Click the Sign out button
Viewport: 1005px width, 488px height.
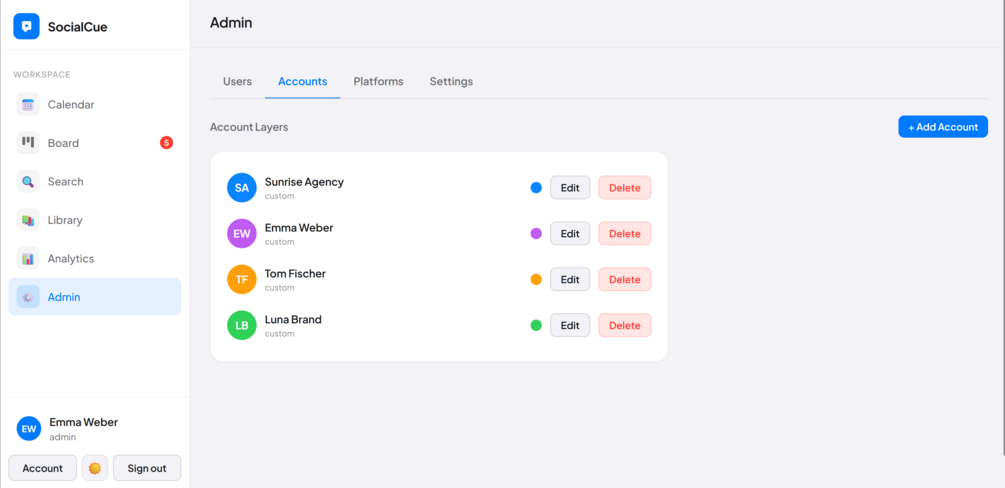(x=147, y=468)
